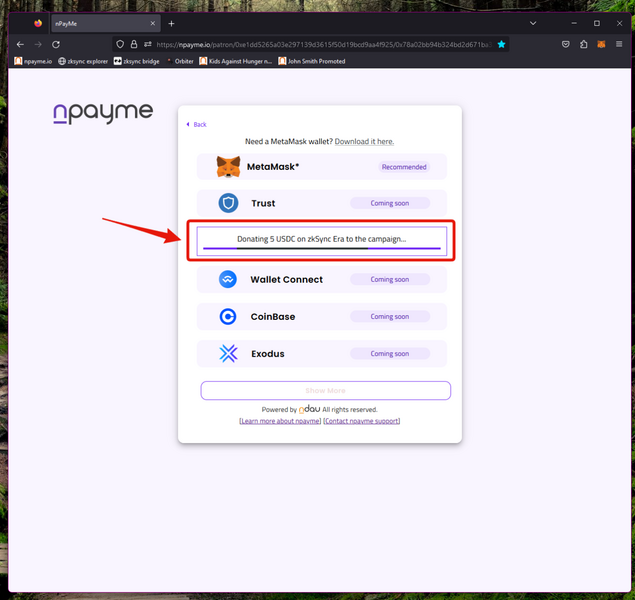Close the Firefox window
The height and width of the screenshot is (600, 635).
(x=619, y=23)
